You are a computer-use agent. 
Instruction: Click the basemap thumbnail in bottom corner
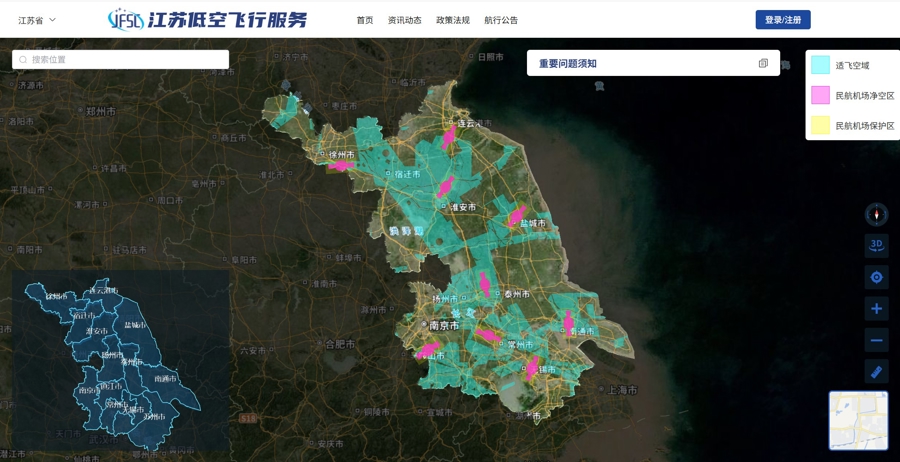click(858, 420)
